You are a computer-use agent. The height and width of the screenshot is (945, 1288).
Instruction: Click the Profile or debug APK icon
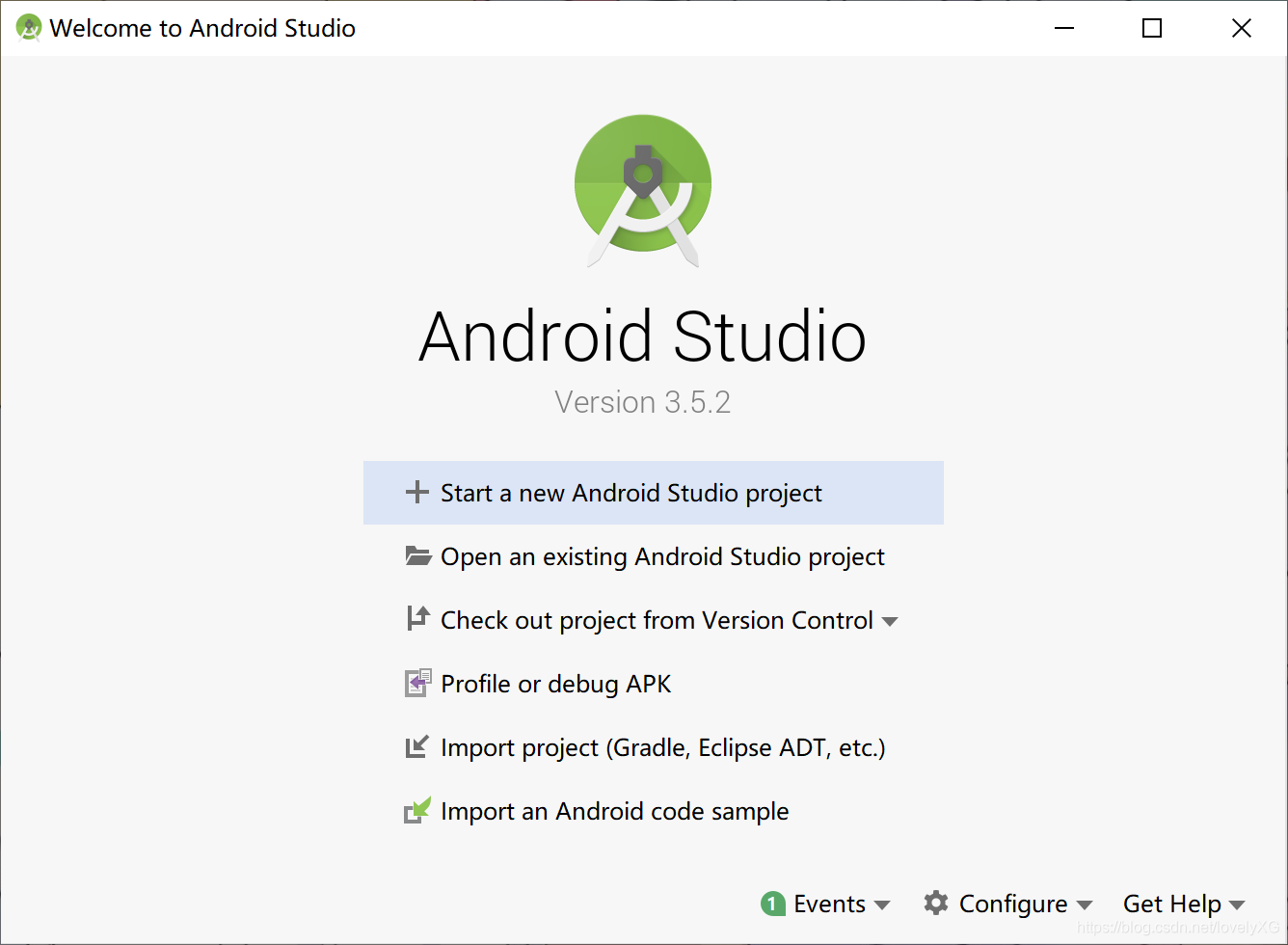(x=417, y=683)
